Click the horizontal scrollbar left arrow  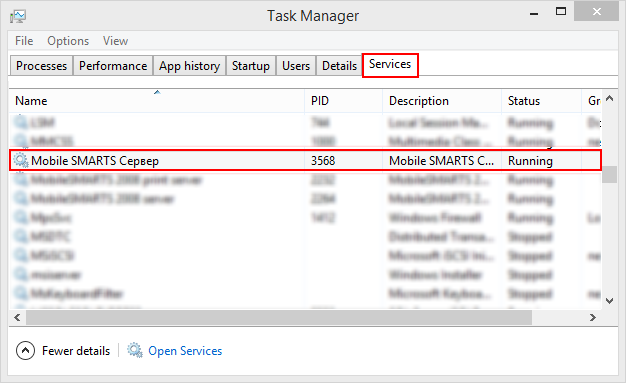coord(17,318)
